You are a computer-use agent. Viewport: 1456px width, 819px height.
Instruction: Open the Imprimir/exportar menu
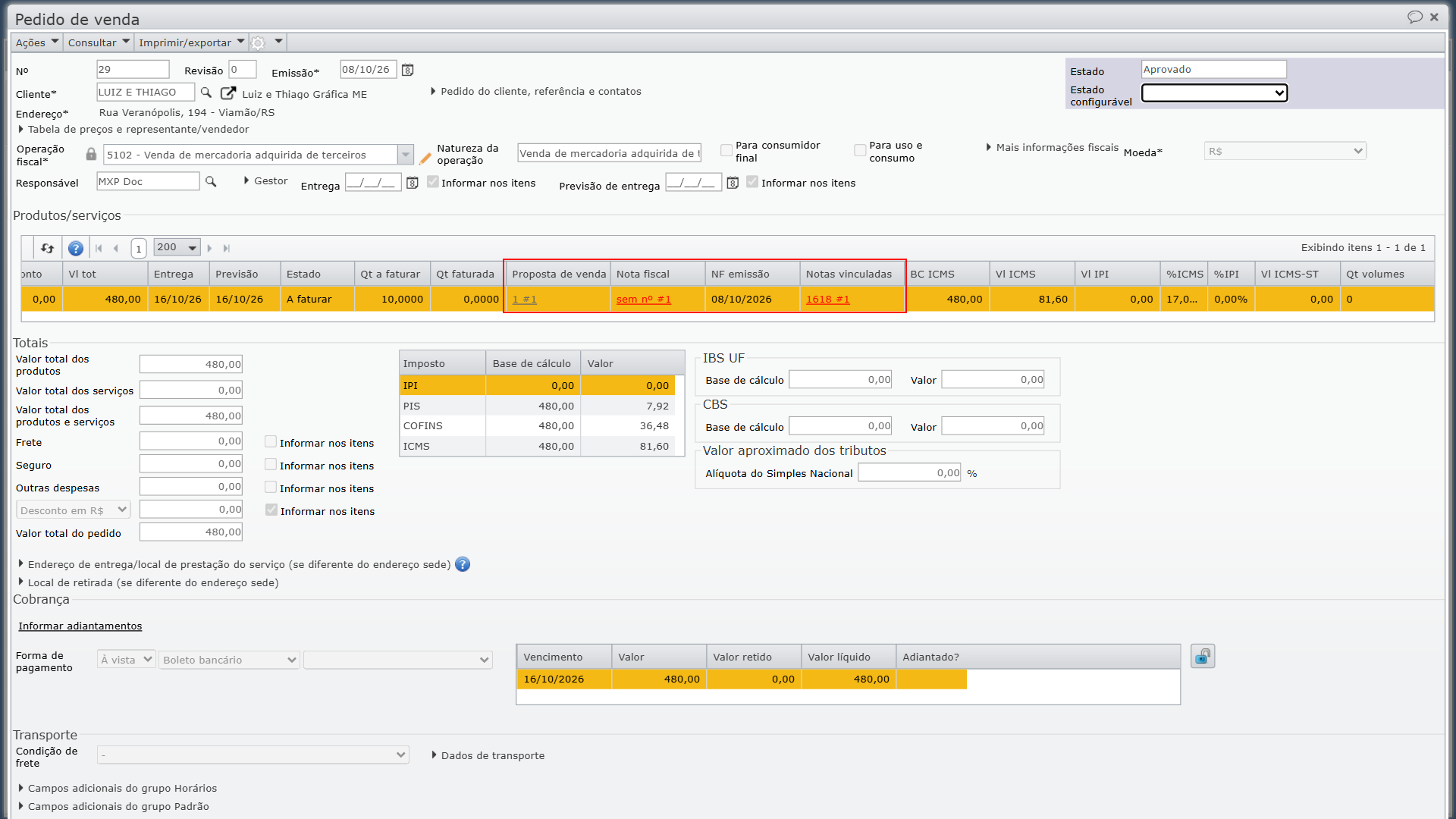[192, 42]
